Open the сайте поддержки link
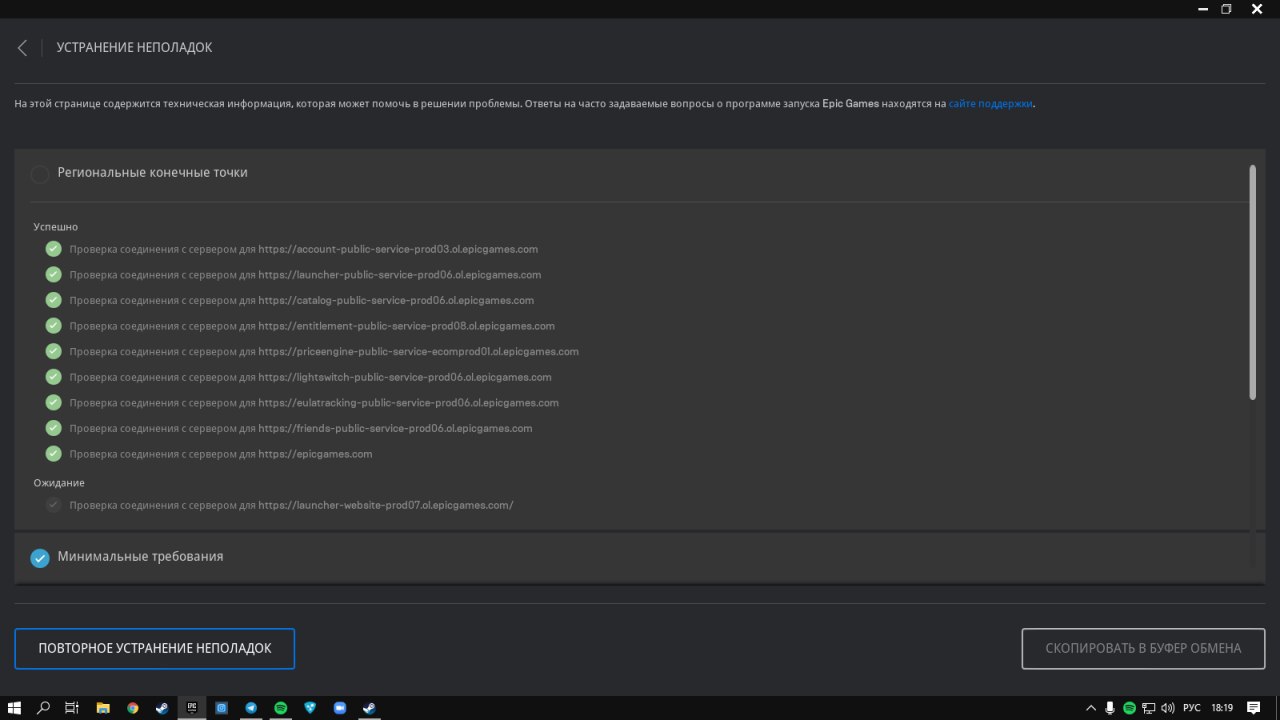The image size is (1280, 720). [x=991, y=103]
